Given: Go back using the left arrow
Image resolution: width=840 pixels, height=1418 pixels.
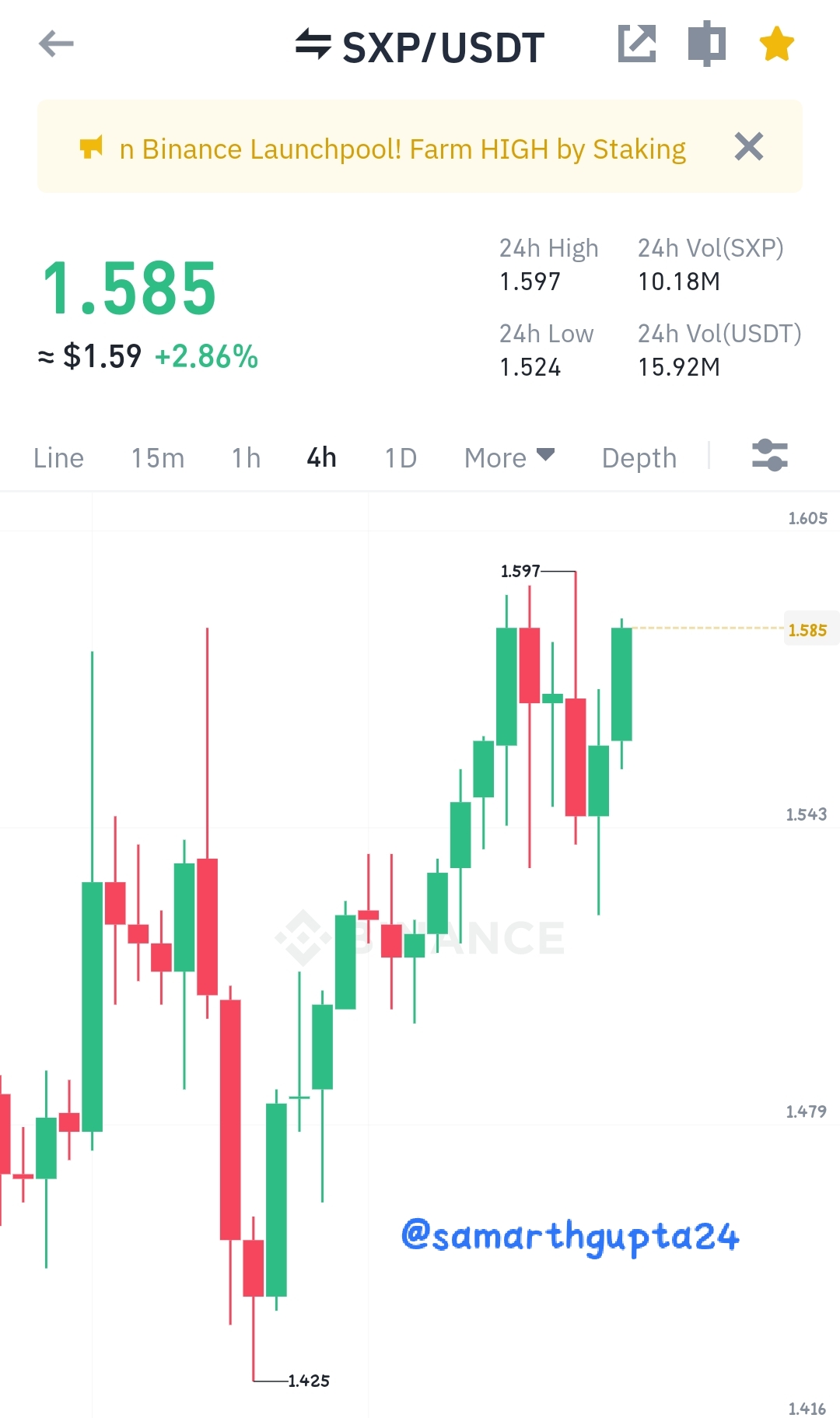Looking at the screenshot, I should pyautogui.click(x=56, y=44).
